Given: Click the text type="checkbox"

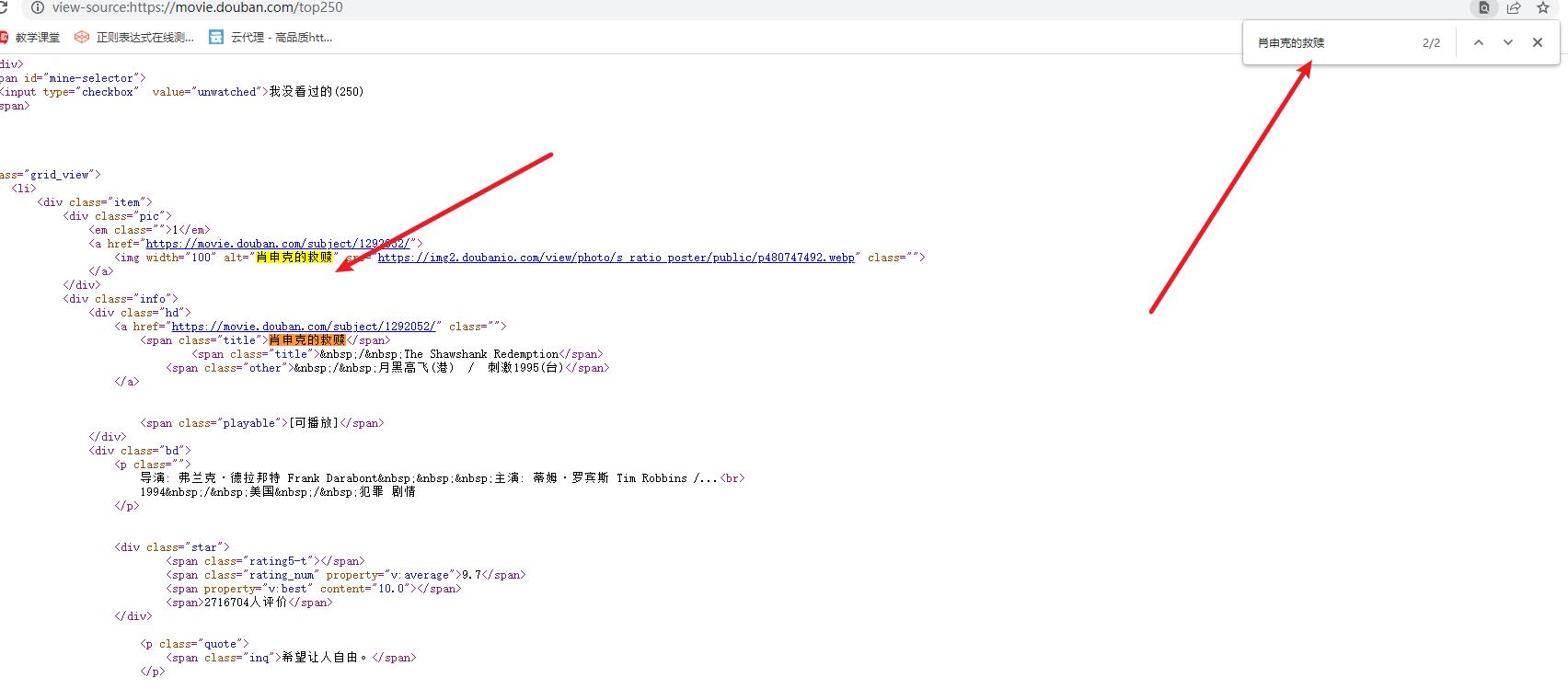Looking at the screenshot, I should point(91,92).
